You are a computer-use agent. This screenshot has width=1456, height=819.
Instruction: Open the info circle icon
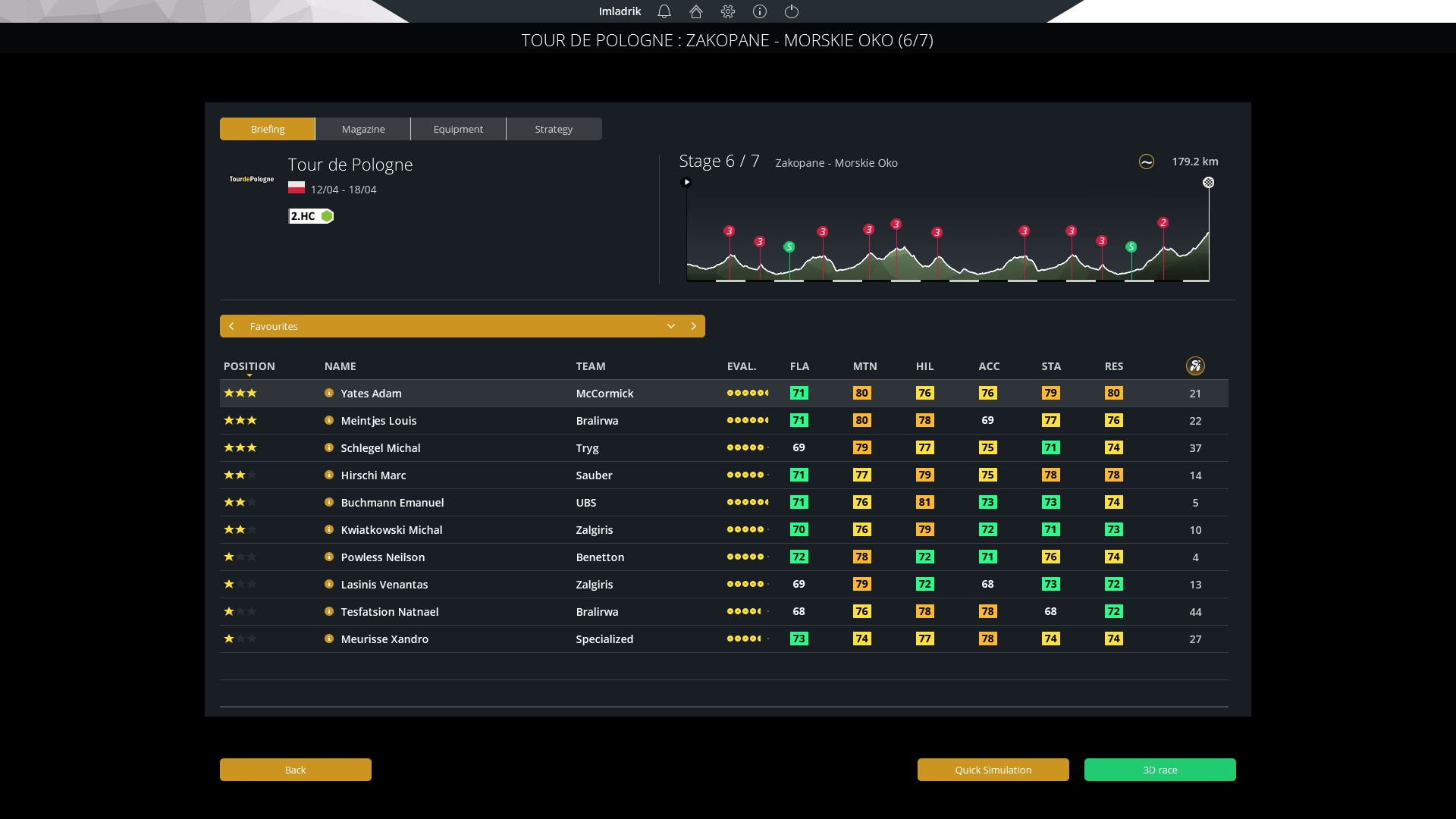coord(760,11)
